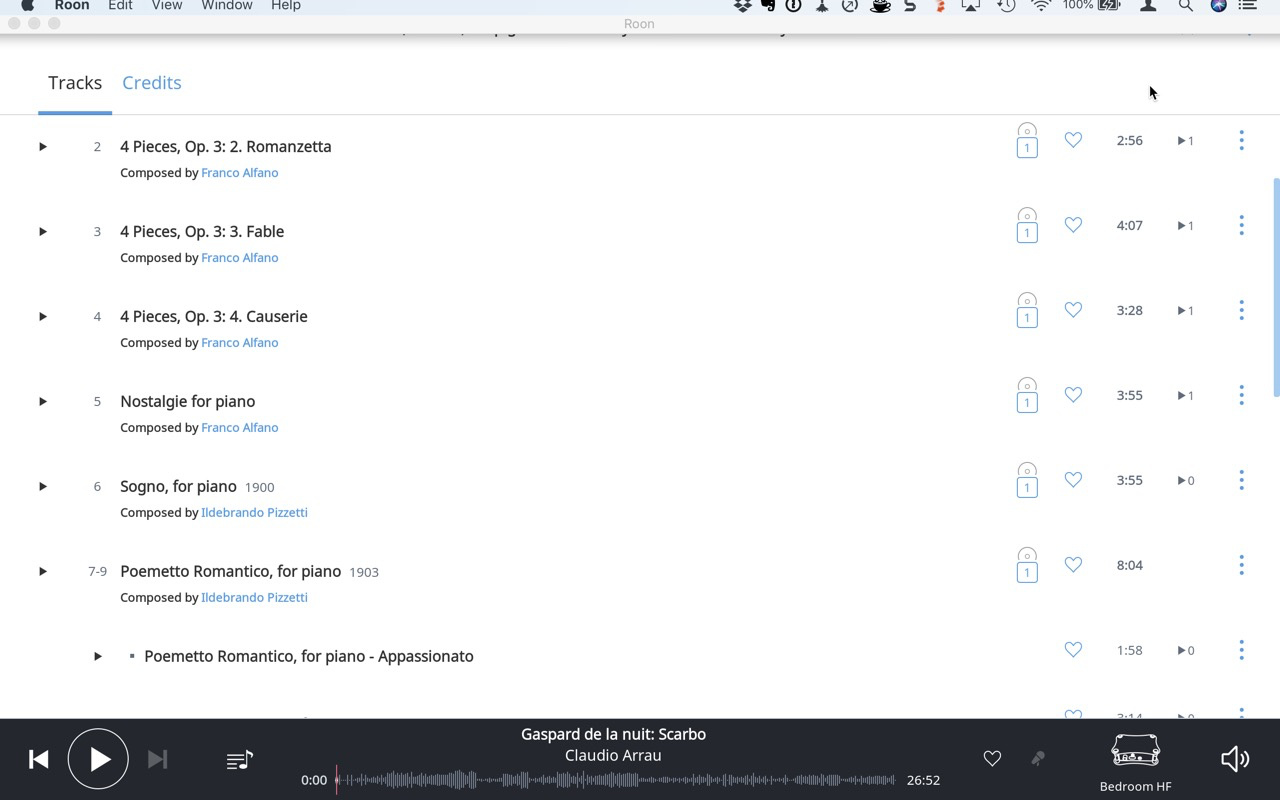This screenshot has height=800, width=1280.
Task: Switch to the Tracks tab
Action: click(x=75, y=83)
